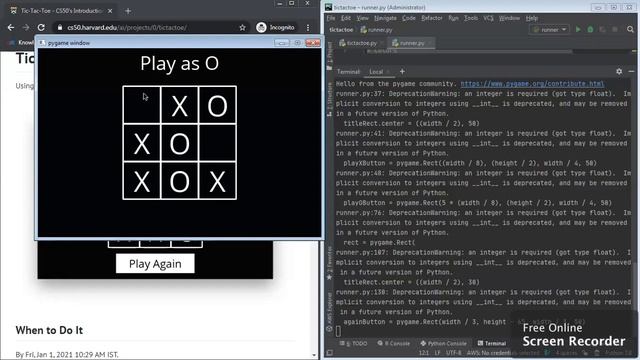Close the Tic-Tac-Toe Chrome tab
This screenshot has width=640, height=360.
click(x=110, y=11)
